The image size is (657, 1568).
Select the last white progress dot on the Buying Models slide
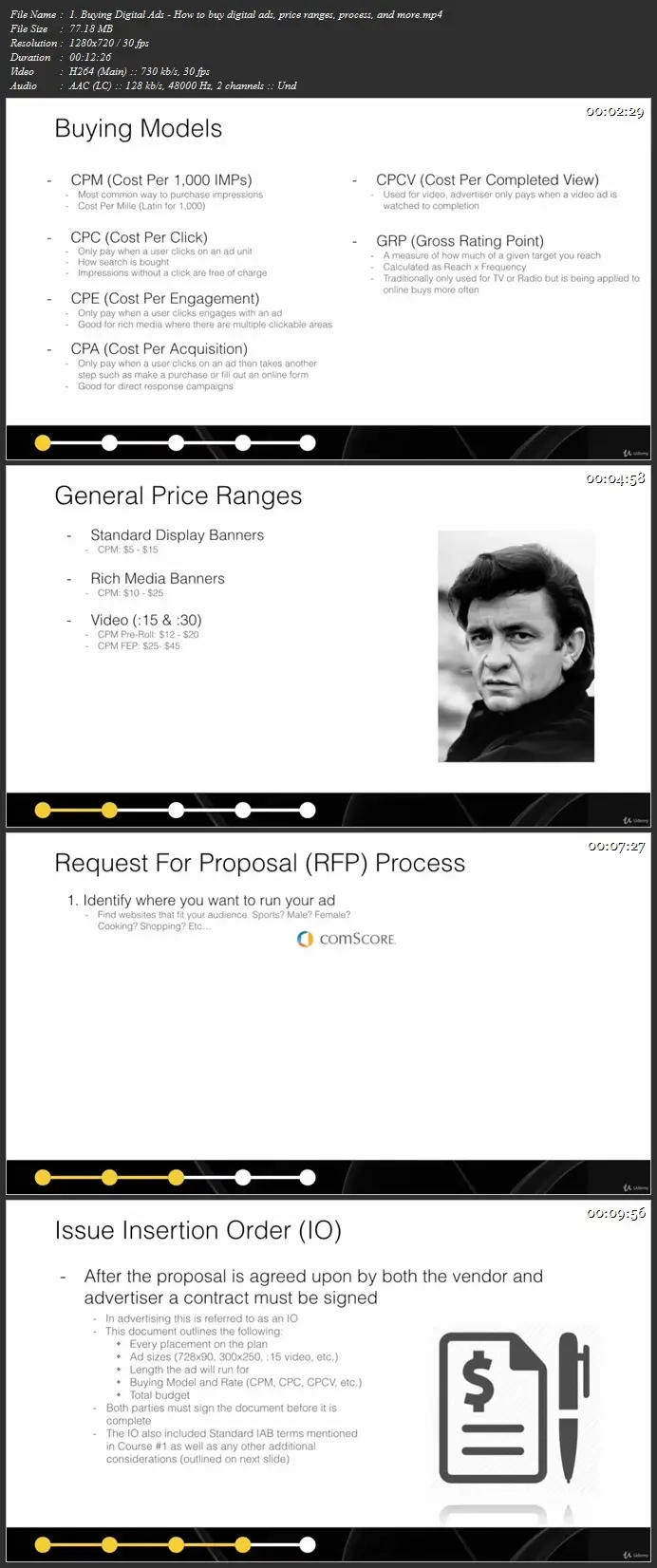(x=308, y=442)
